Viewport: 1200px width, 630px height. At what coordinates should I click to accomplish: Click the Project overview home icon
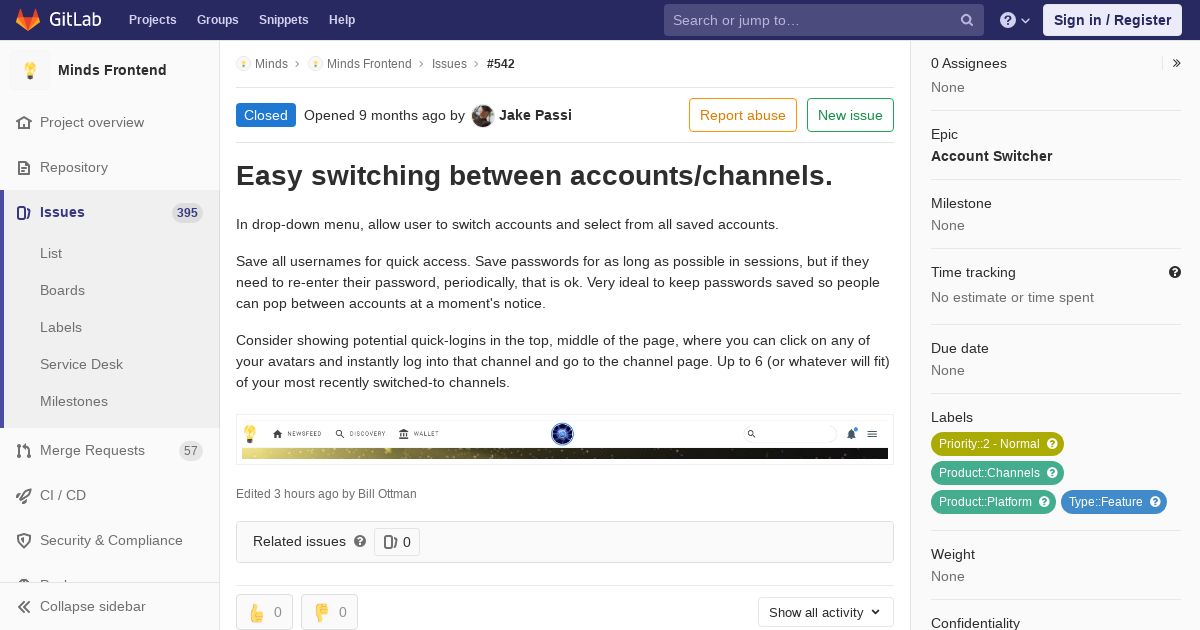[24, 122]
